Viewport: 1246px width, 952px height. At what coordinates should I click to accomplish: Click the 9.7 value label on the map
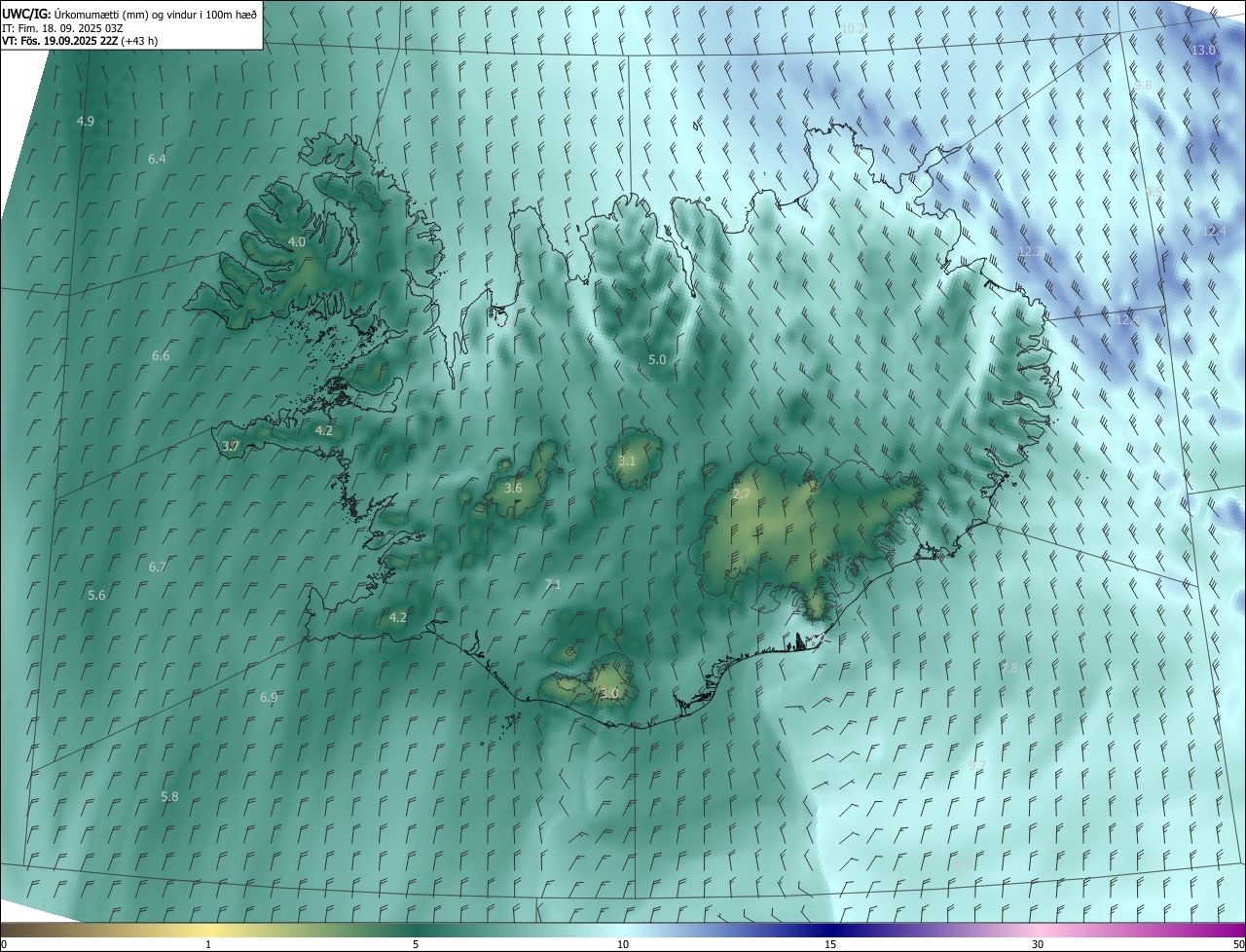(978, 765)
